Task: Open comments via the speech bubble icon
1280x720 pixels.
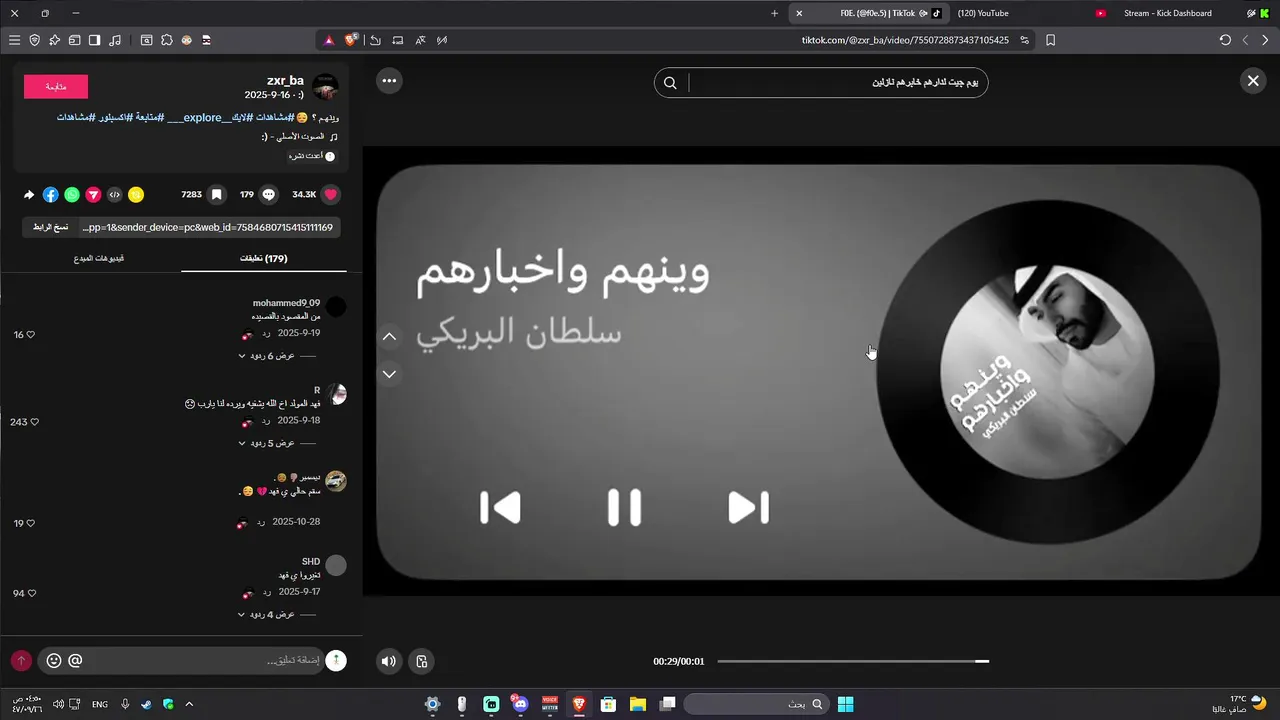Action: coord(268,194)
